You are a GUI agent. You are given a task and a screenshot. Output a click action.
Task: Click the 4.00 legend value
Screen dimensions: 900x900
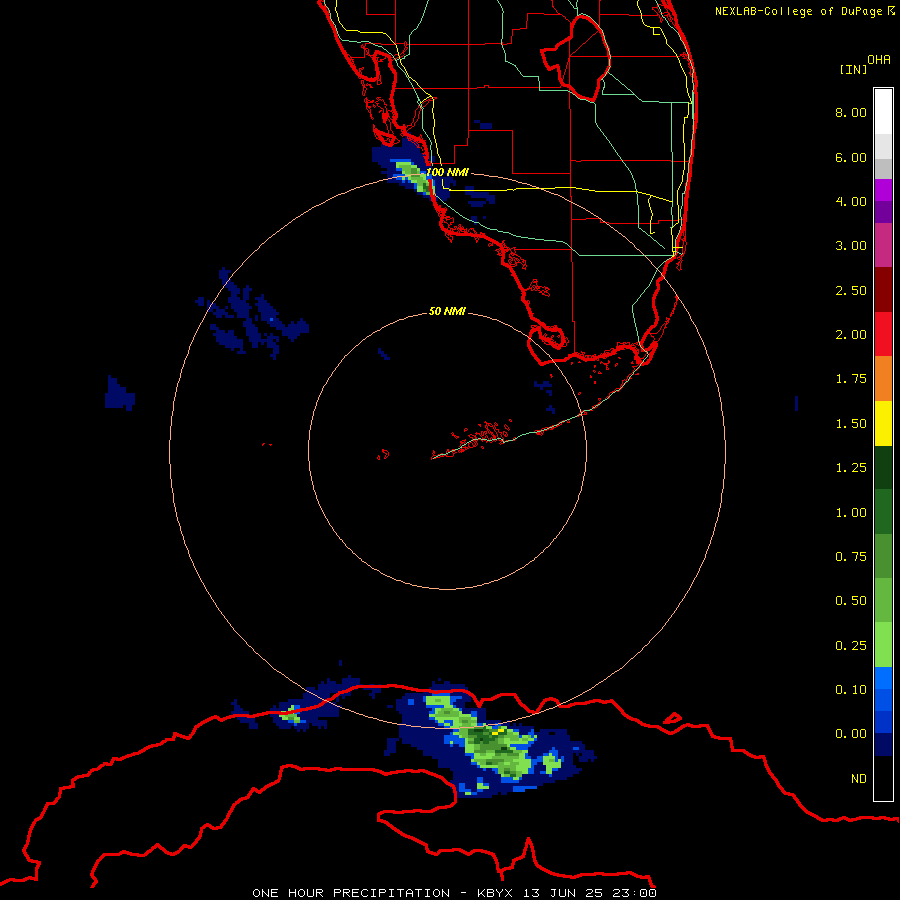point(851,201)
